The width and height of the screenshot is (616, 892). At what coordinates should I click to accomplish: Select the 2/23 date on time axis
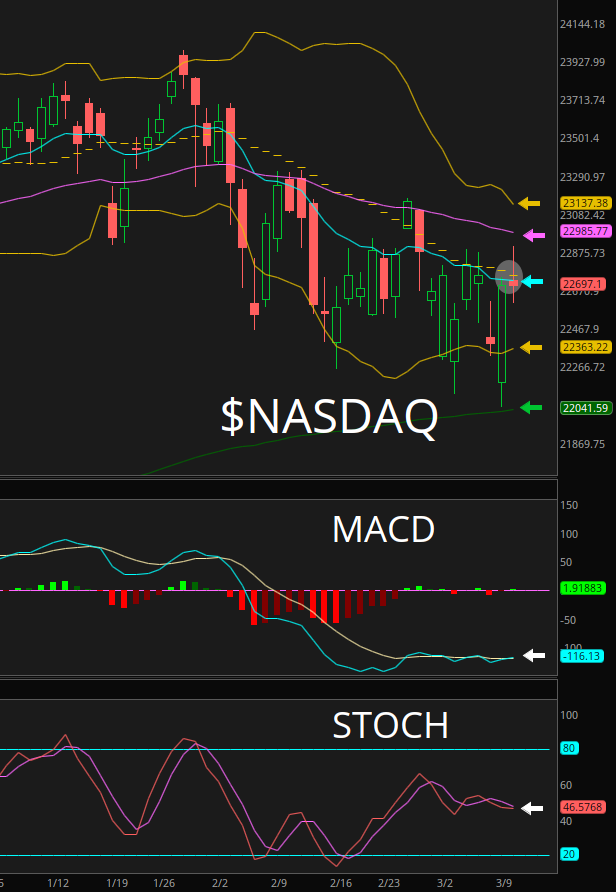389,883
